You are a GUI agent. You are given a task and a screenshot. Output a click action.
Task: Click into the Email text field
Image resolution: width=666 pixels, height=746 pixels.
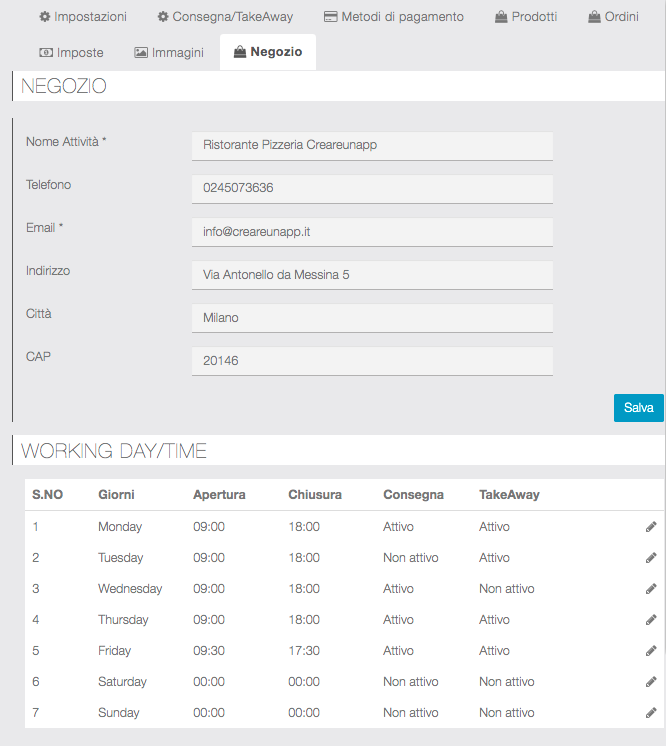(x=372, y=231)
